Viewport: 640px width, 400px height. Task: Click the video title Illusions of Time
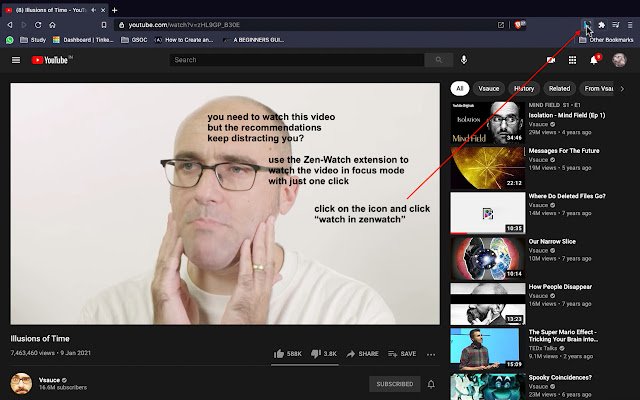[40, 338]
